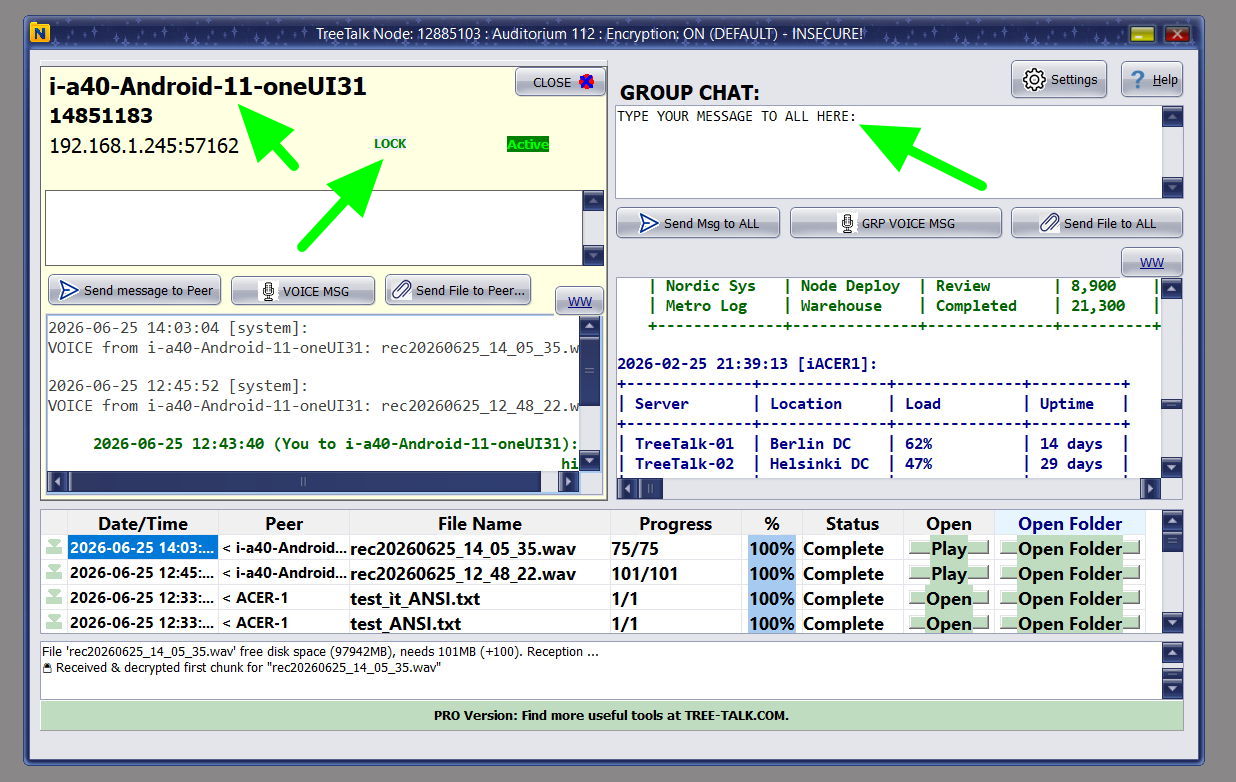The image size is (1236, 782).
Task: Select the 2026-06-25 14:03 date cell
Action: (143, 548)
